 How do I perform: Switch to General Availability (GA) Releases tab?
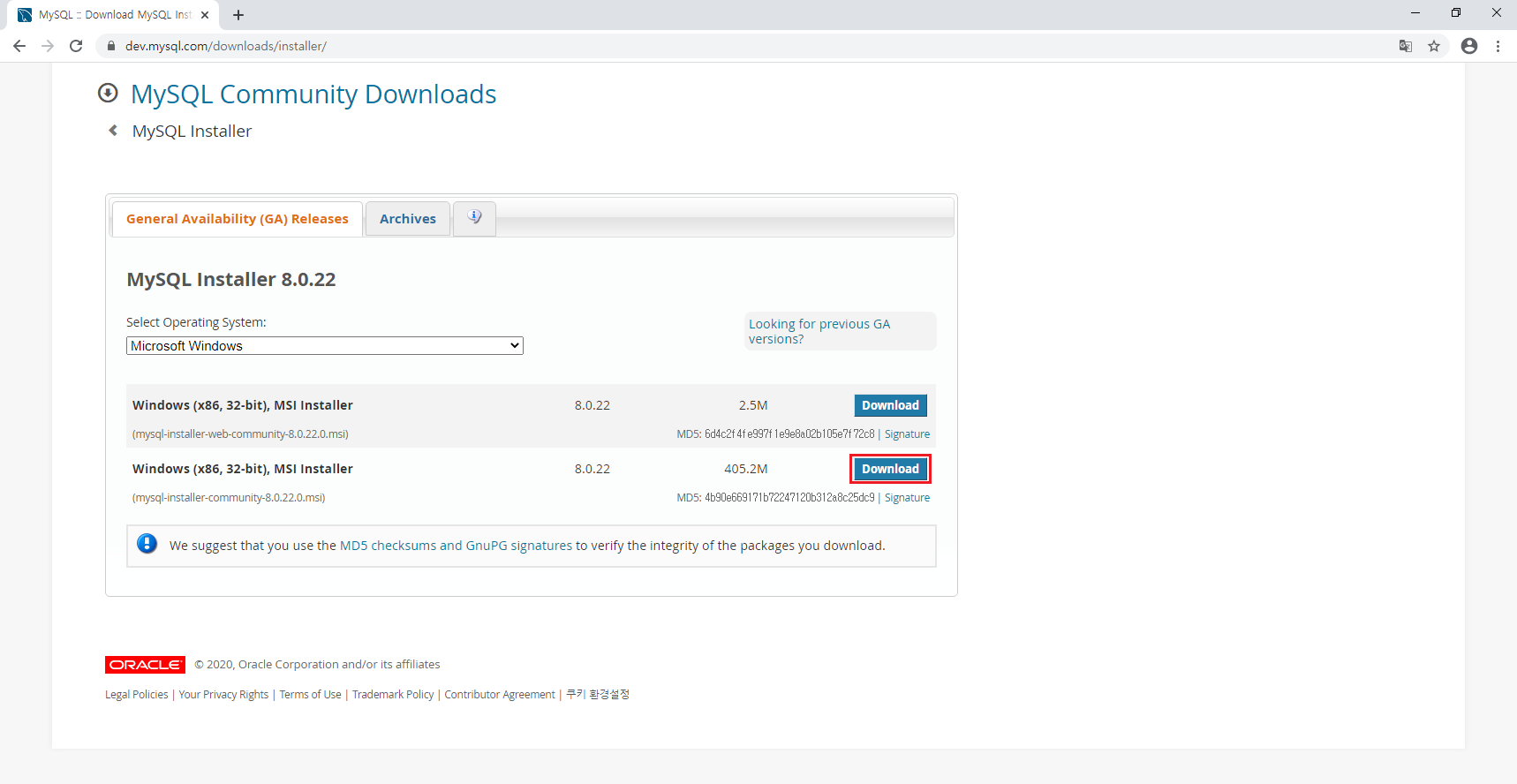point(238,219)
